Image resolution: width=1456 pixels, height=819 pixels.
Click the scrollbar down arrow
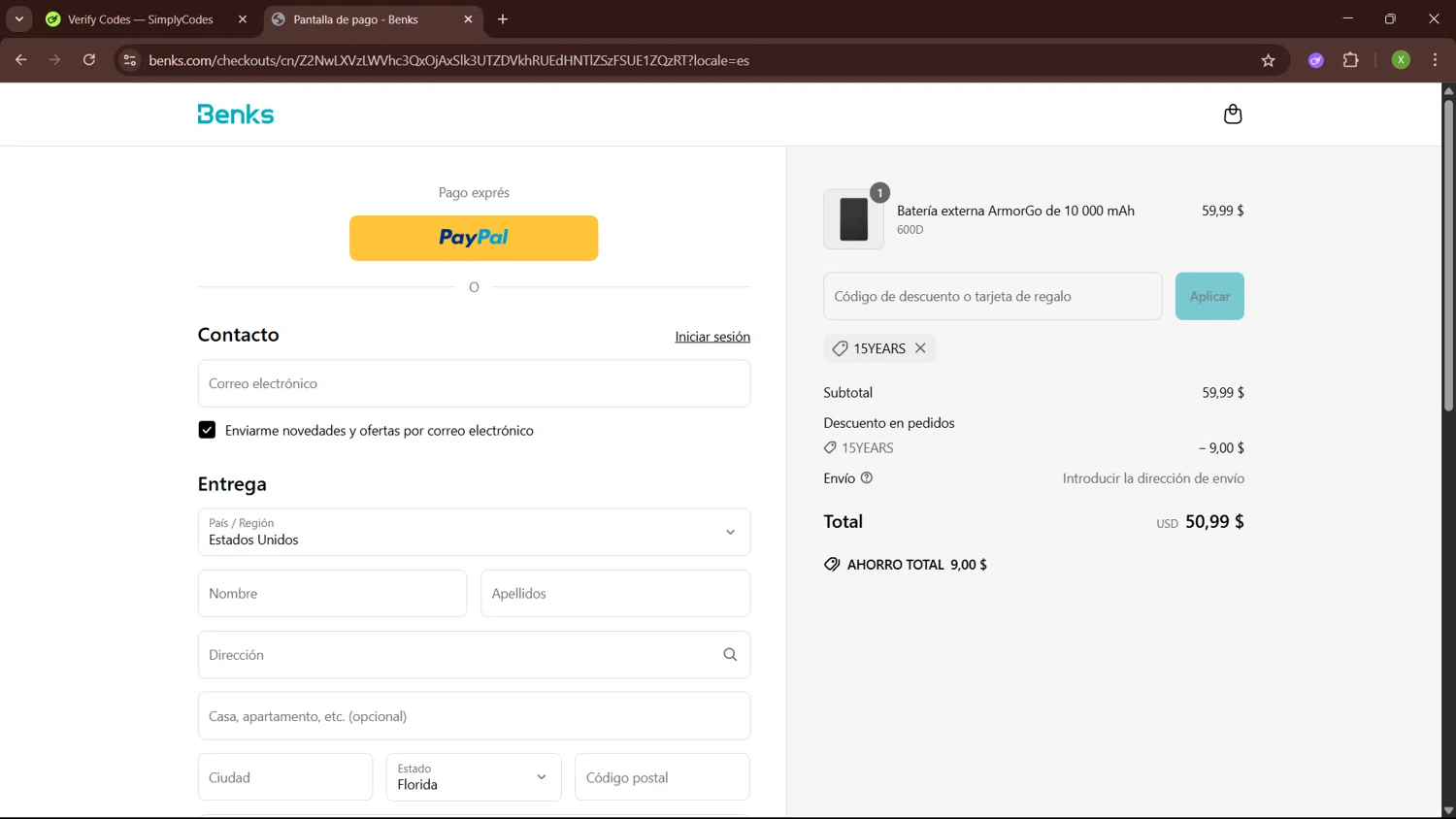pyautogui.click(x=1448, y=811)
